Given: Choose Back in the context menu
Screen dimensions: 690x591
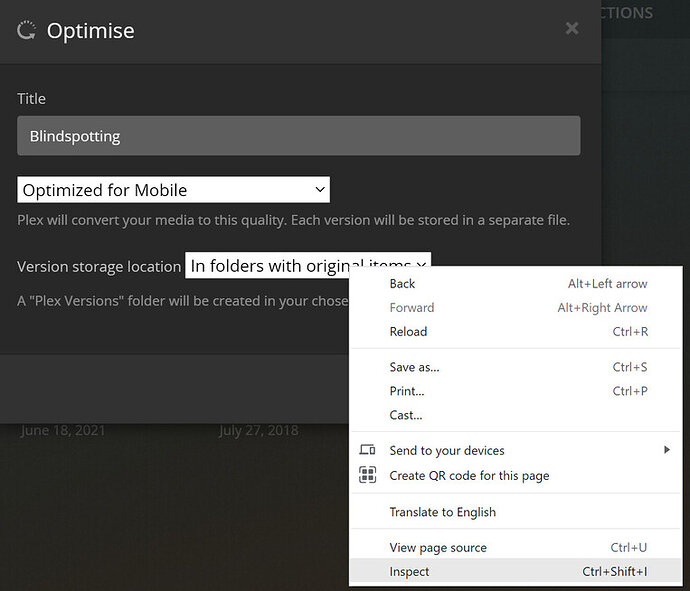Looking at the screenshot, I should coord(516,284).
